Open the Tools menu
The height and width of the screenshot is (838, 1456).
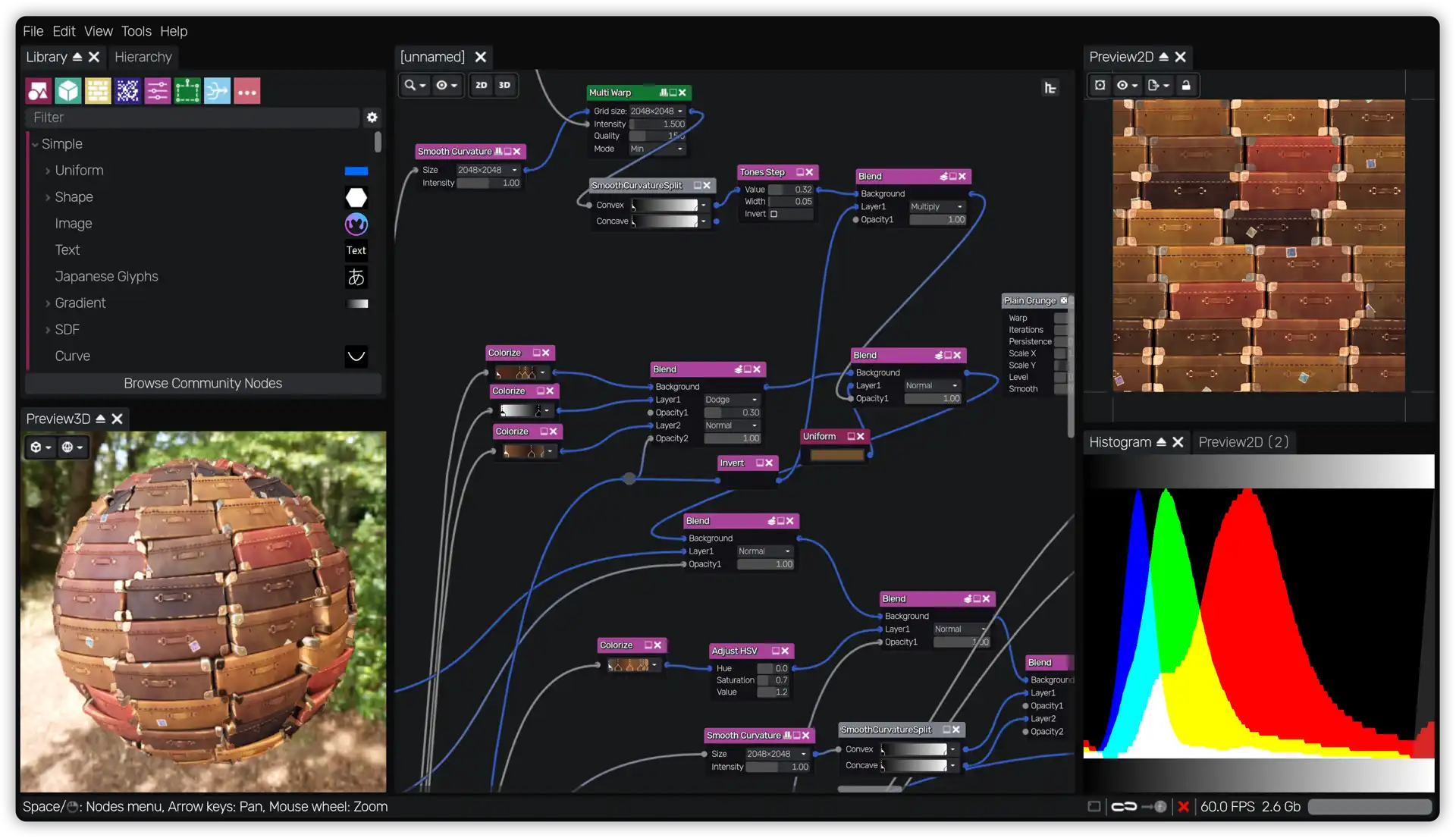click(136, 31)
